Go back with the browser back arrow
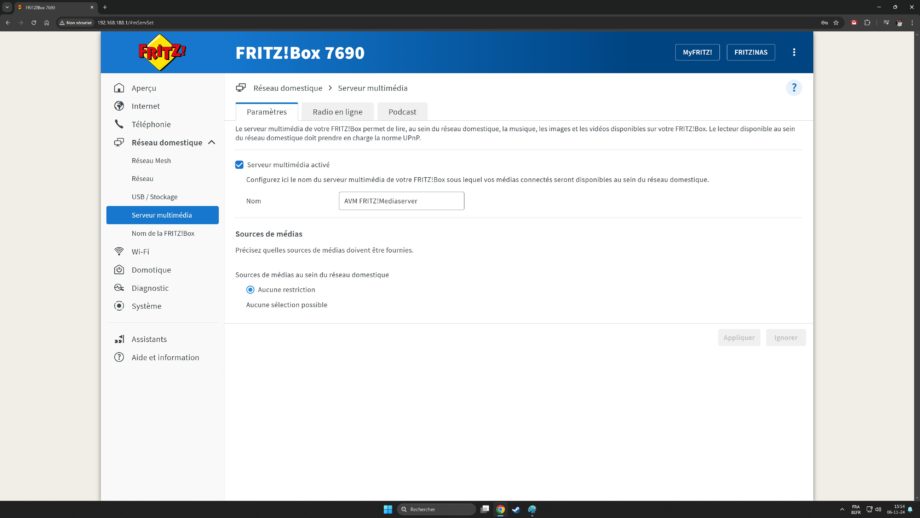This screenshot has height=518, width=920. point(8,22)
